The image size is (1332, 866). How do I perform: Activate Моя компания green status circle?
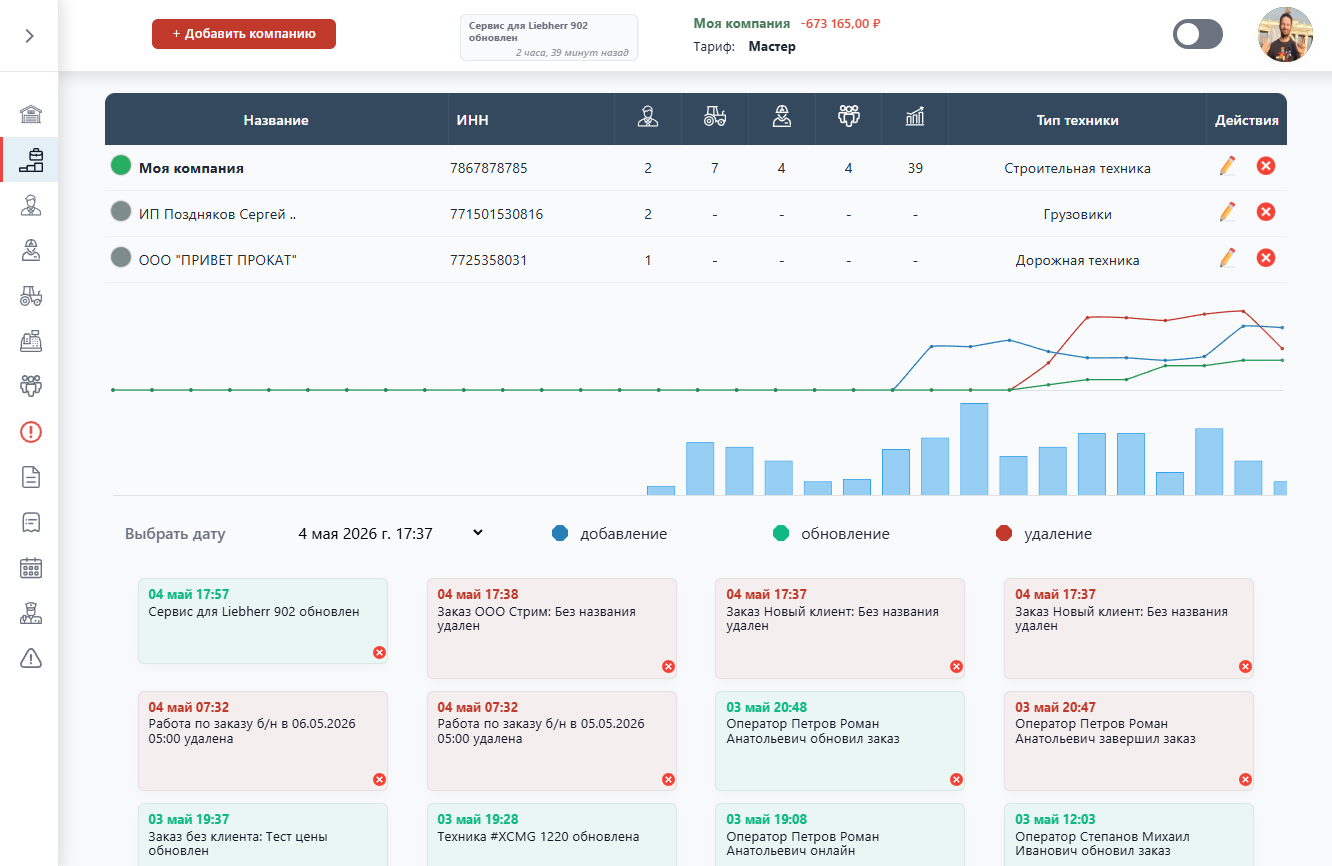pyautogui.click(x=121, y=166)
